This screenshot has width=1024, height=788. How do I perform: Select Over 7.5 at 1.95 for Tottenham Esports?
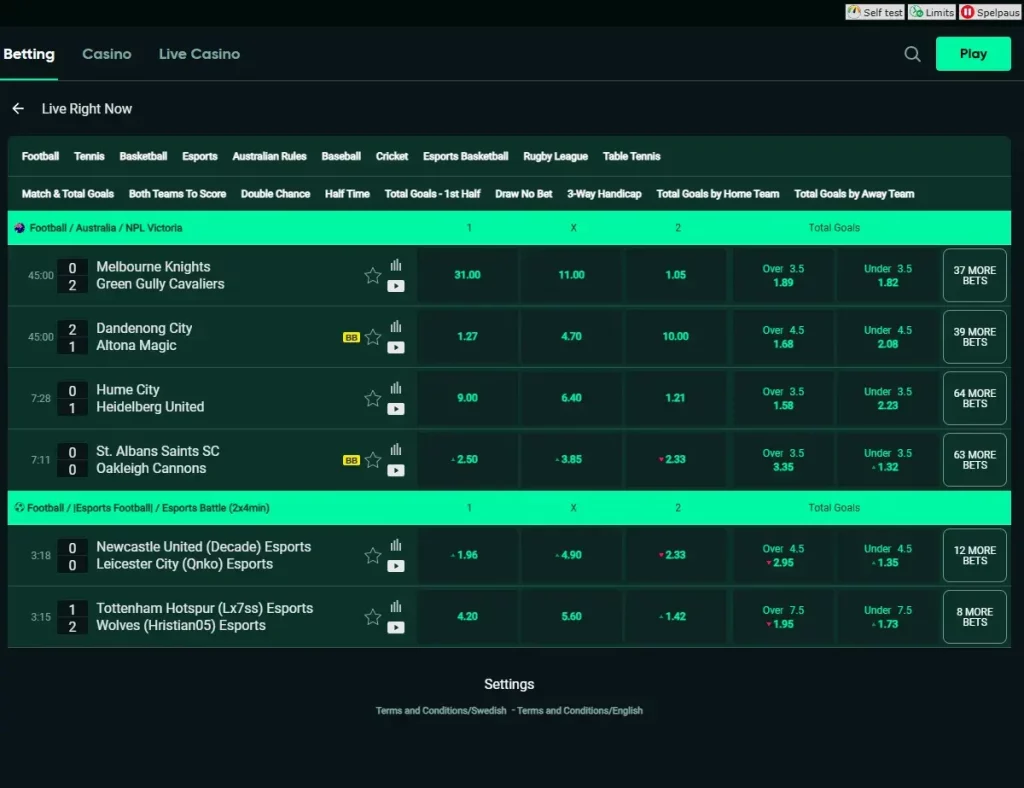click(x=783, y=617)
